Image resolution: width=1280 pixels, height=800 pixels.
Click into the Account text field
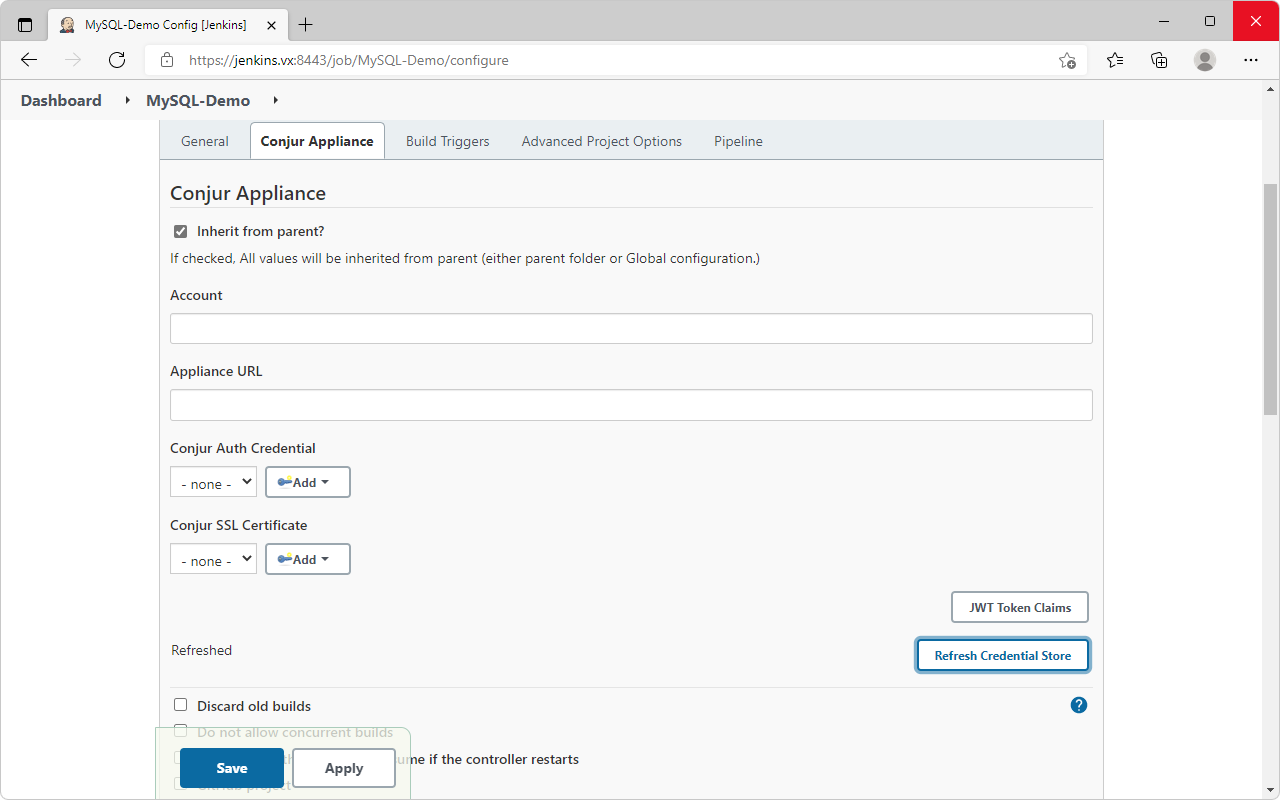[631, 328]
